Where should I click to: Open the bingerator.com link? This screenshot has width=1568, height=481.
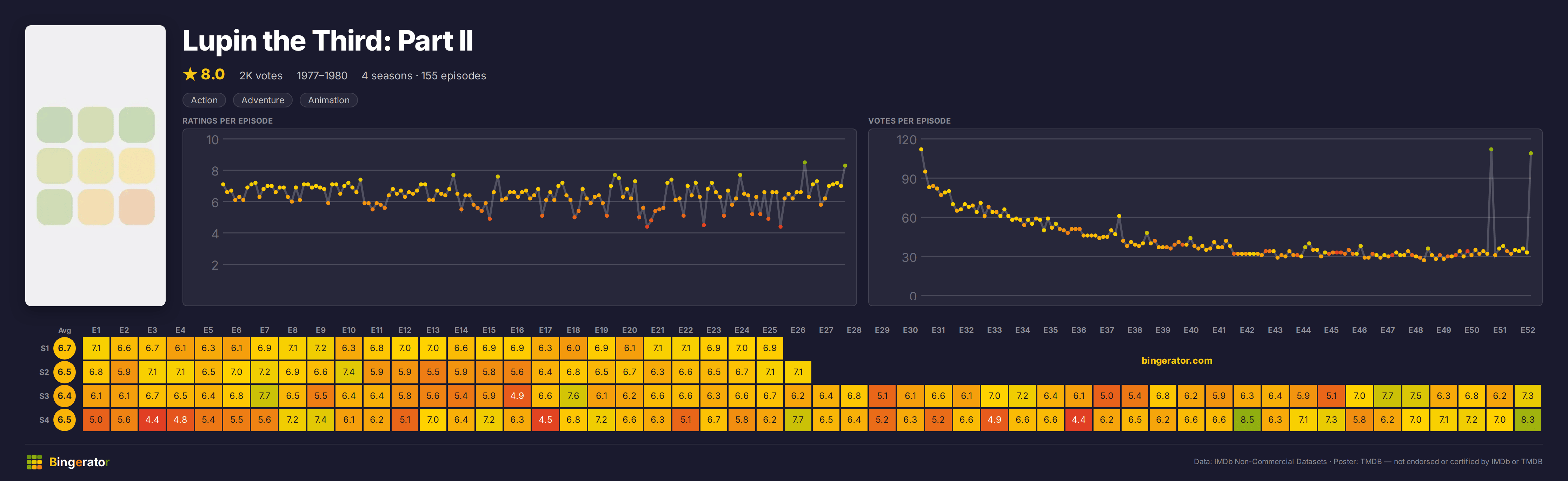[1176, 361]
